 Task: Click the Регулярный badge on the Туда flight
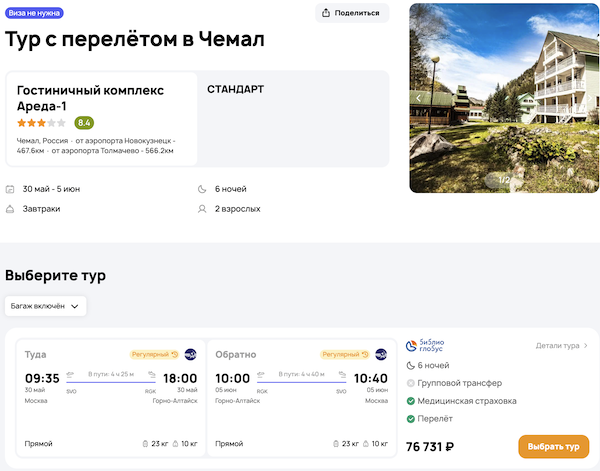(154, 354)
